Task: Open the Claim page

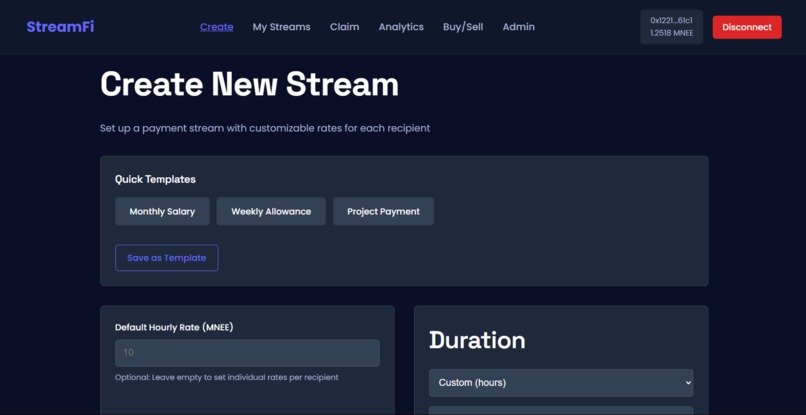Action: click(x=344, y=27)
